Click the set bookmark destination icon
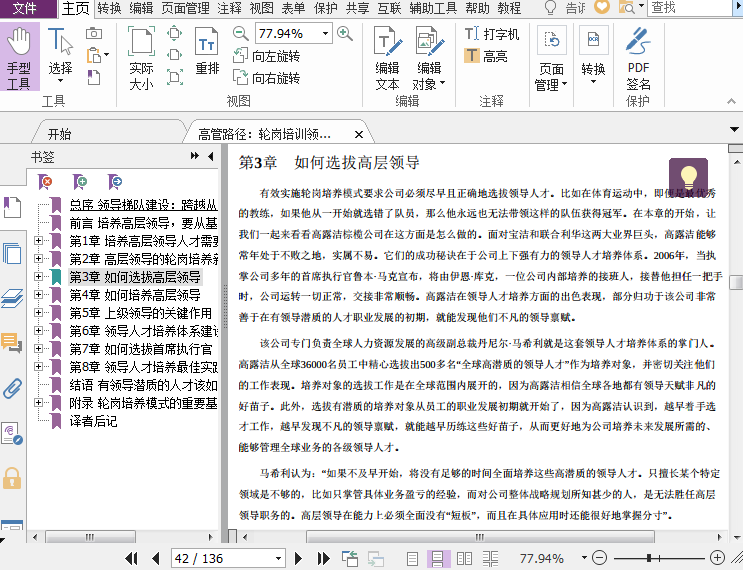This screenshot has width=743, height=570. [115, 181]
